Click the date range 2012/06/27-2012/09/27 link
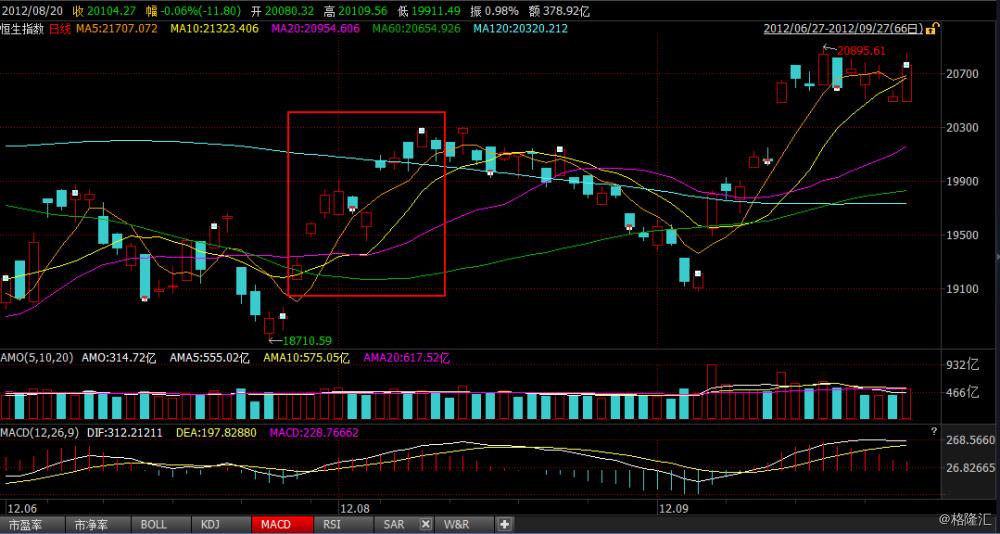The image size is (1000, 534). [840, 29]
